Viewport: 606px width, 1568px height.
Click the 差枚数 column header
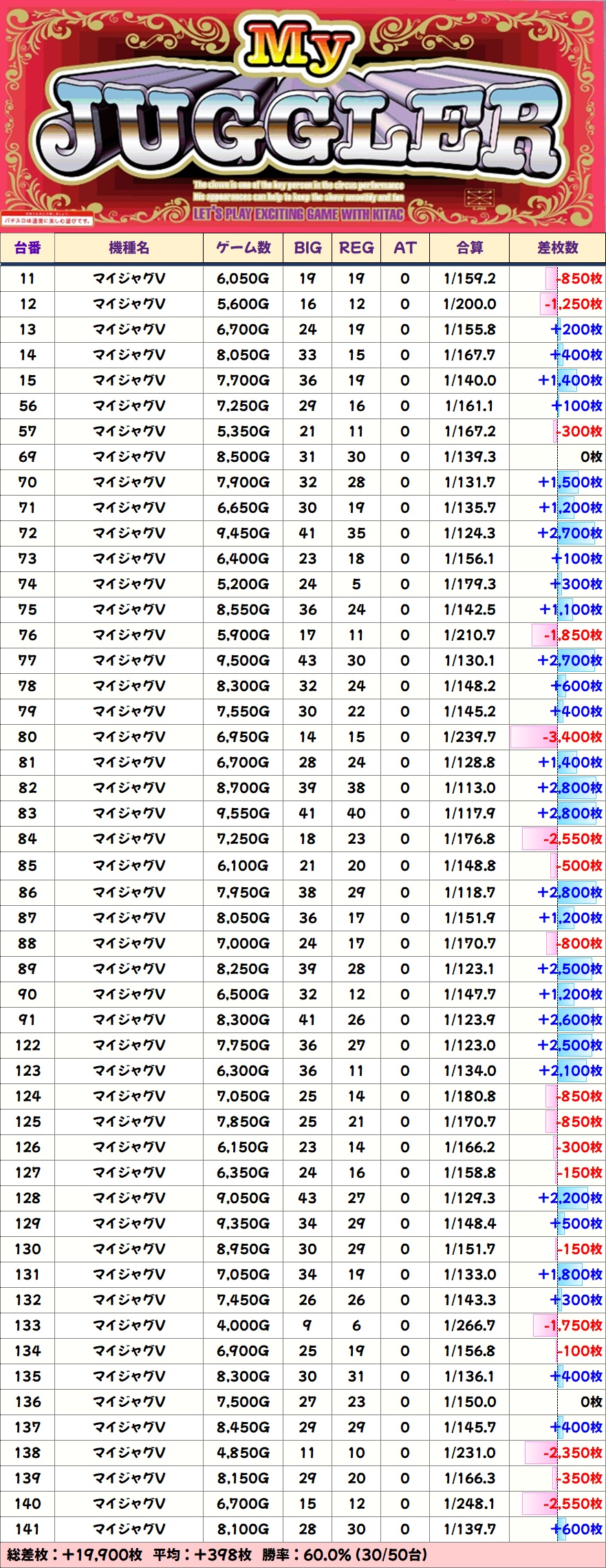[558, 248]
